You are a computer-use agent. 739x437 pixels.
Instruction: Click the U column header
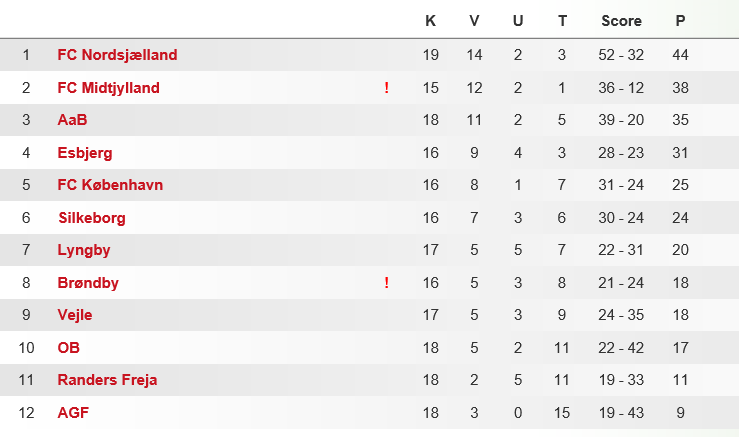click(x=517, y=21)
